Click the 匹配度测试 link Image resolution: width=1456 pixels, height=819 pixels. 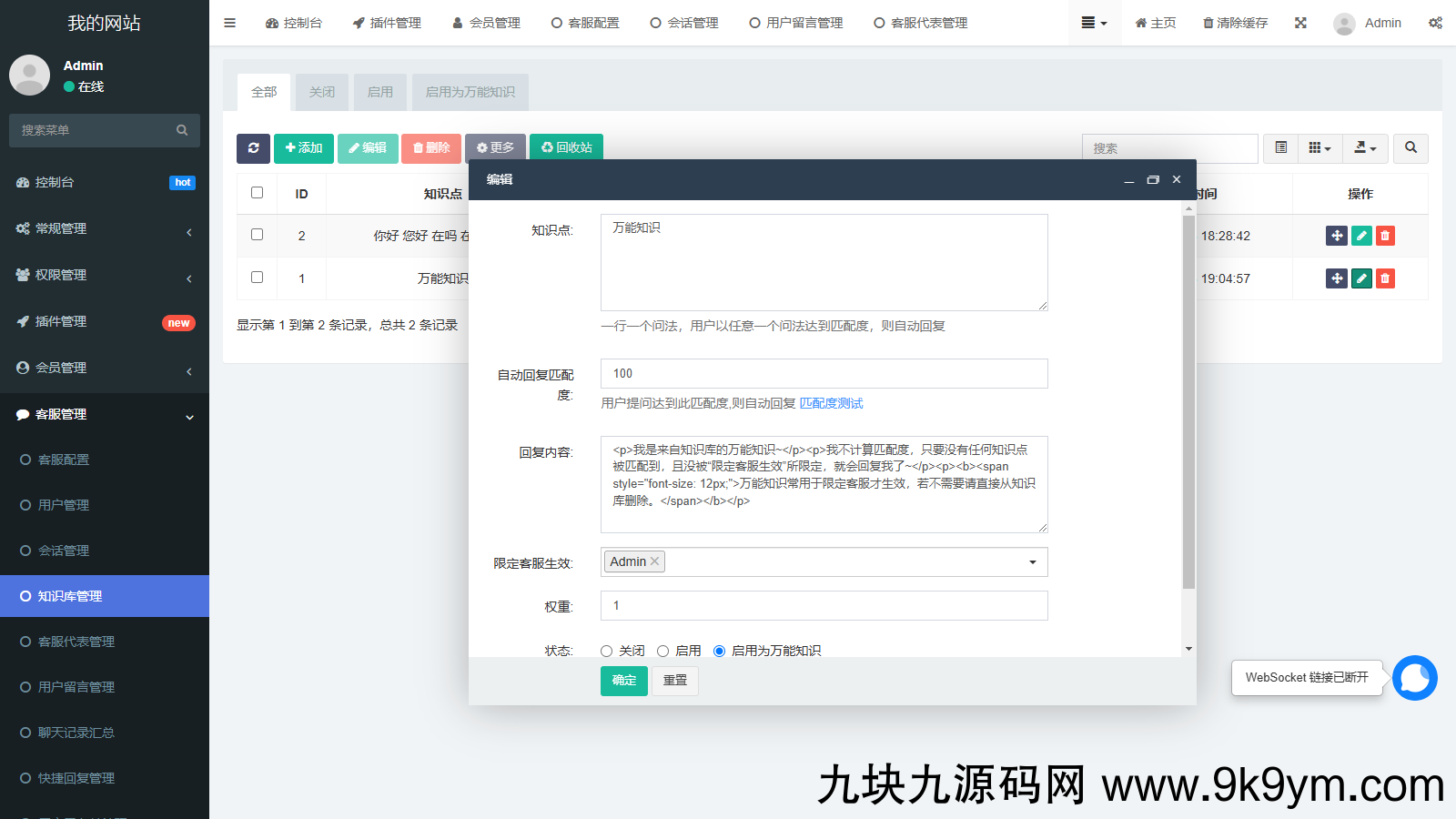831,403
